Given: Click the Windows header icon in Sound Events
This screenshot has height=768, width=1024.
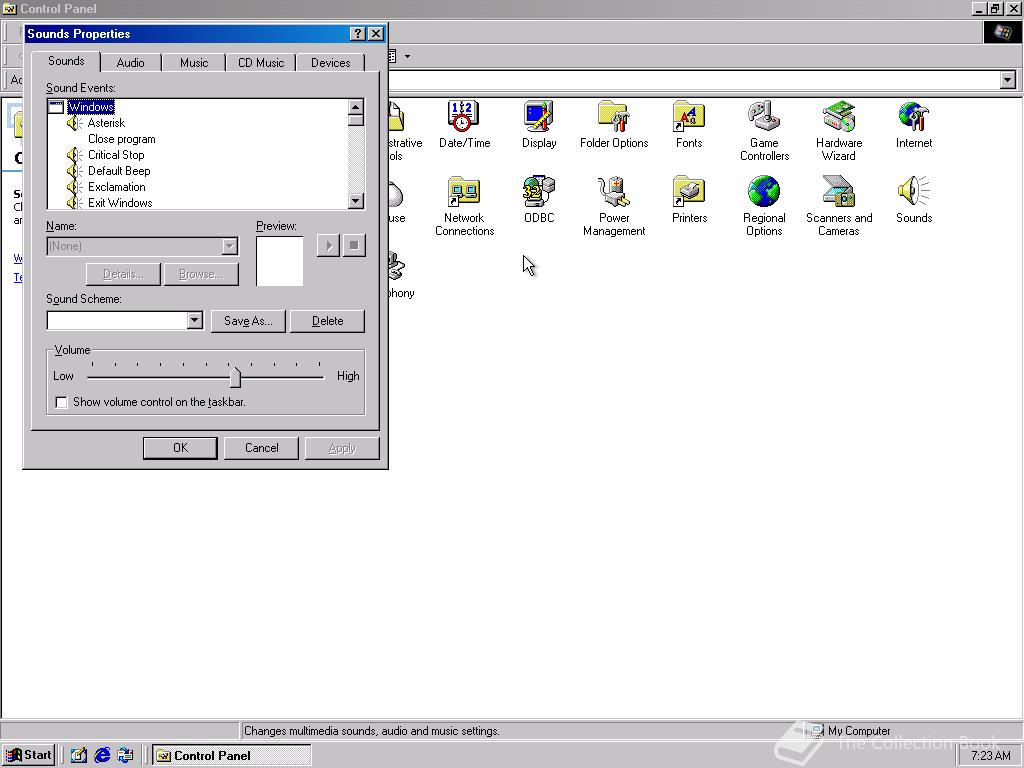Looking at the screenshot, I should 56,106.
